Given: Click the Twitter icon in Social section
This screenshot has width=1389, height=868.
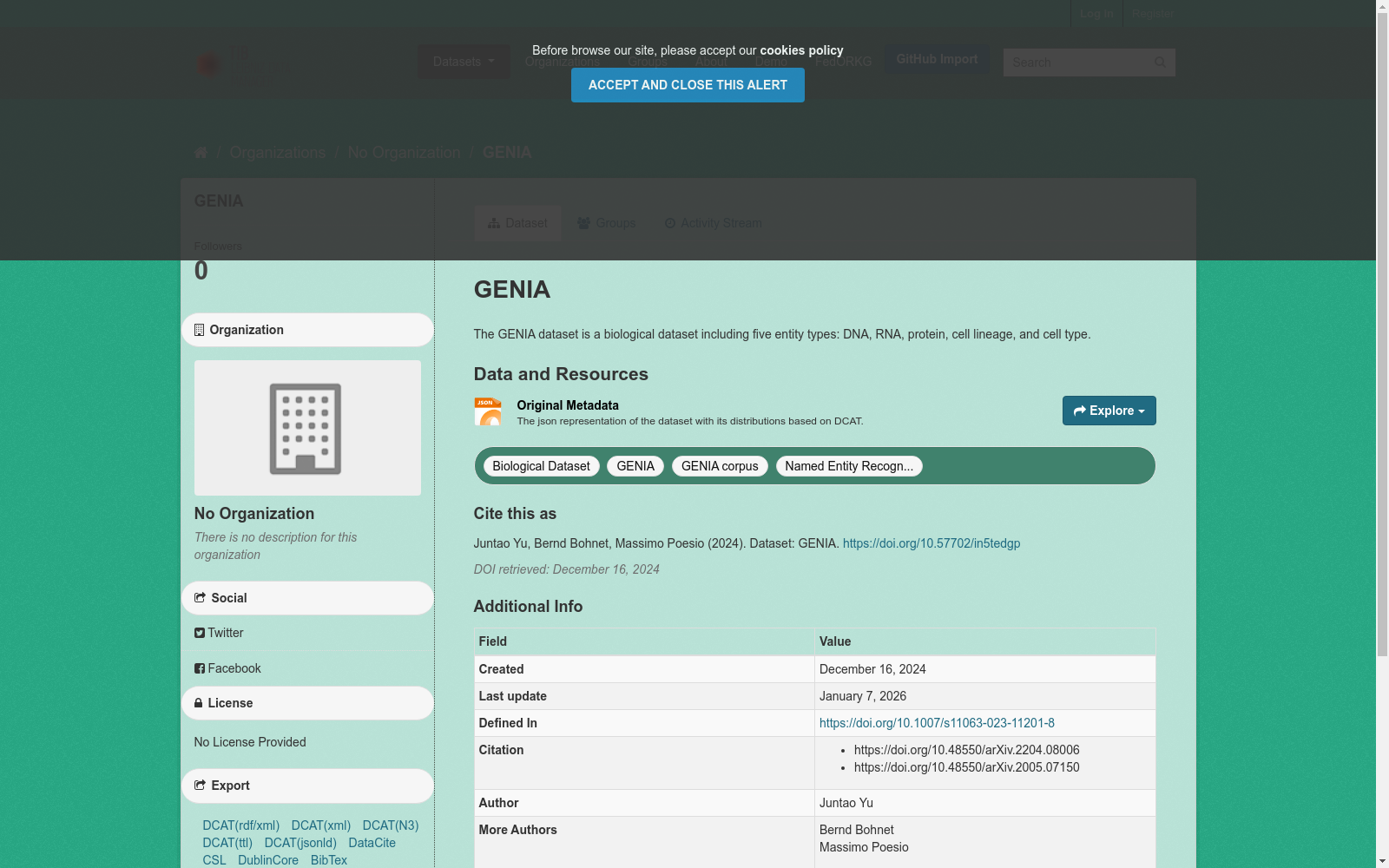Looking at the screenshot, I should [x=199, y=633].
